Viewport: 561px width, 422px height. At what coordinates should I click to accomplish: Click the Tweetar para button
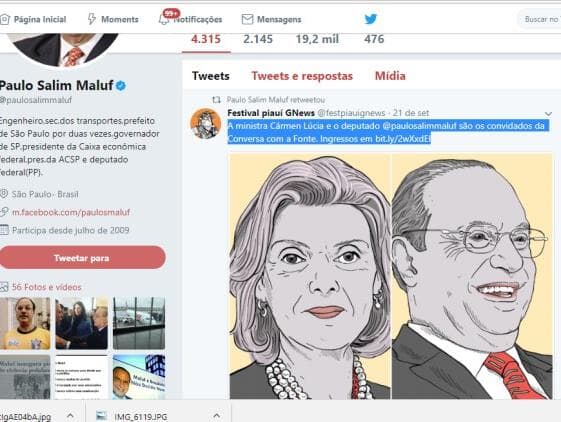[x=83, y=258]
